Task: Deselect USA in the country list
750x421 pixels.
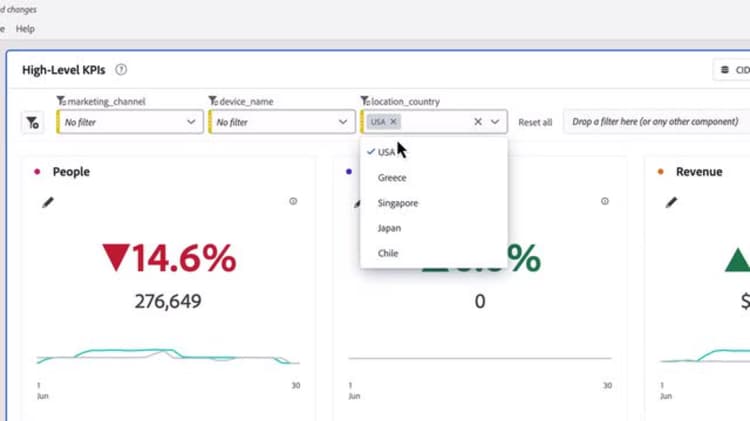Action: click(x=434, y=152)
